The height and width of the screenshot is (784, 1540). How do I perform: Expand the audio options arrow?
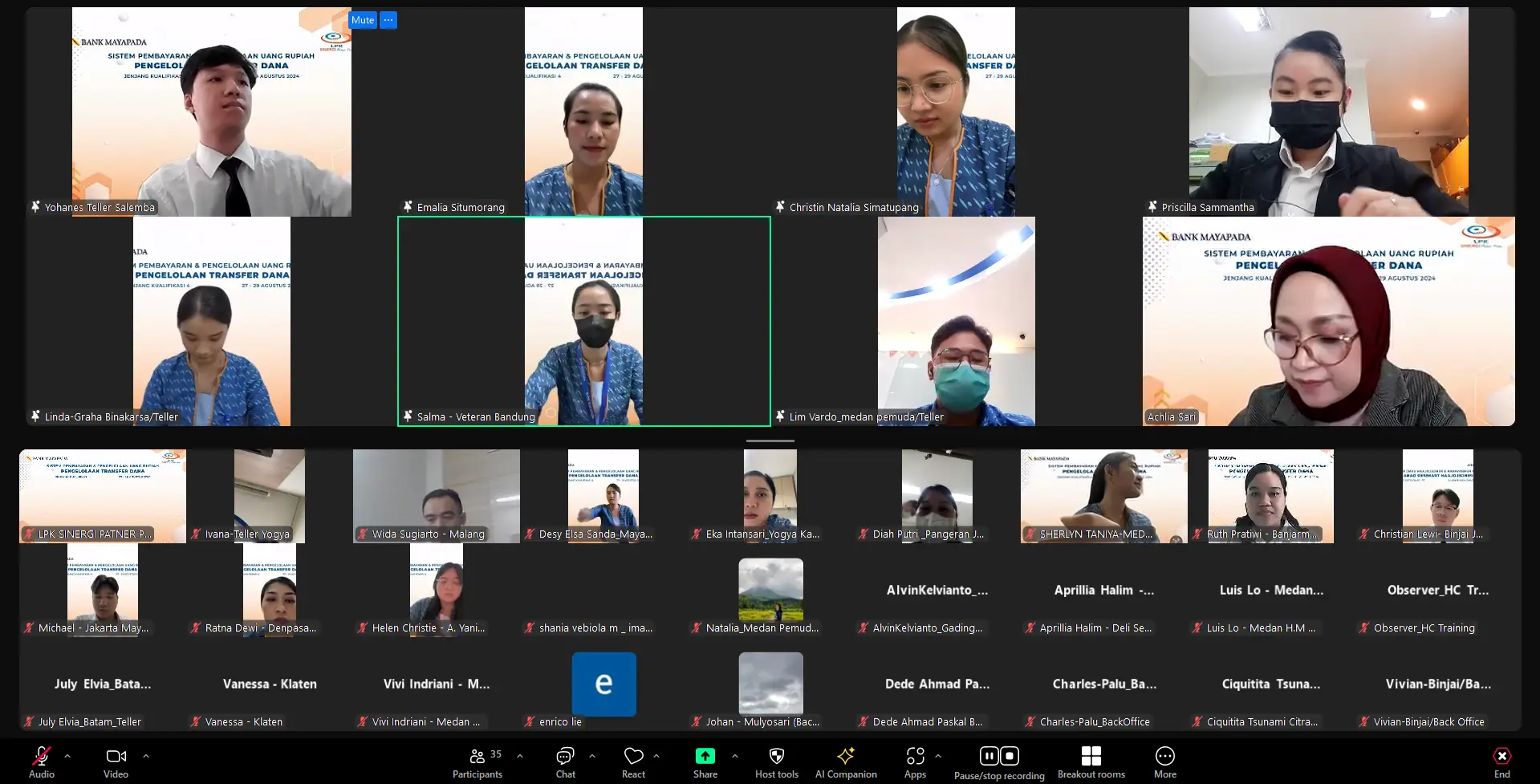point(67,756)
